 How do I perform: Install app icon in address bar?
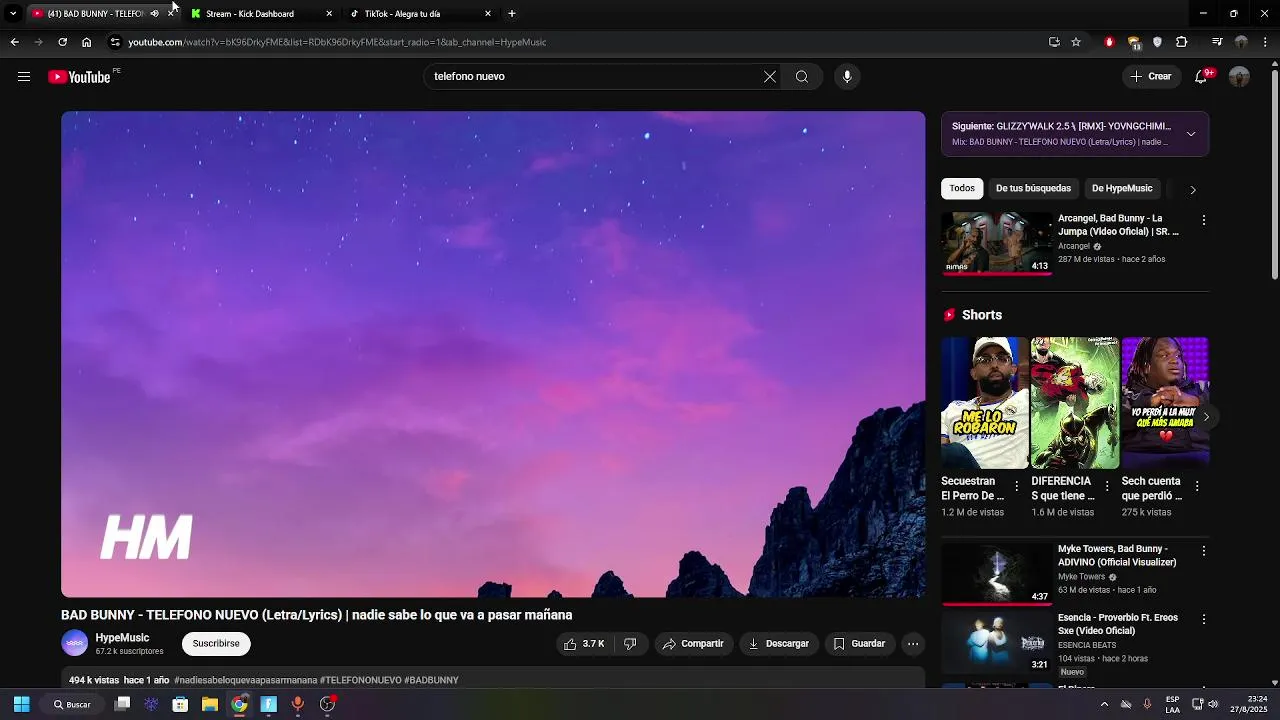1054,42
